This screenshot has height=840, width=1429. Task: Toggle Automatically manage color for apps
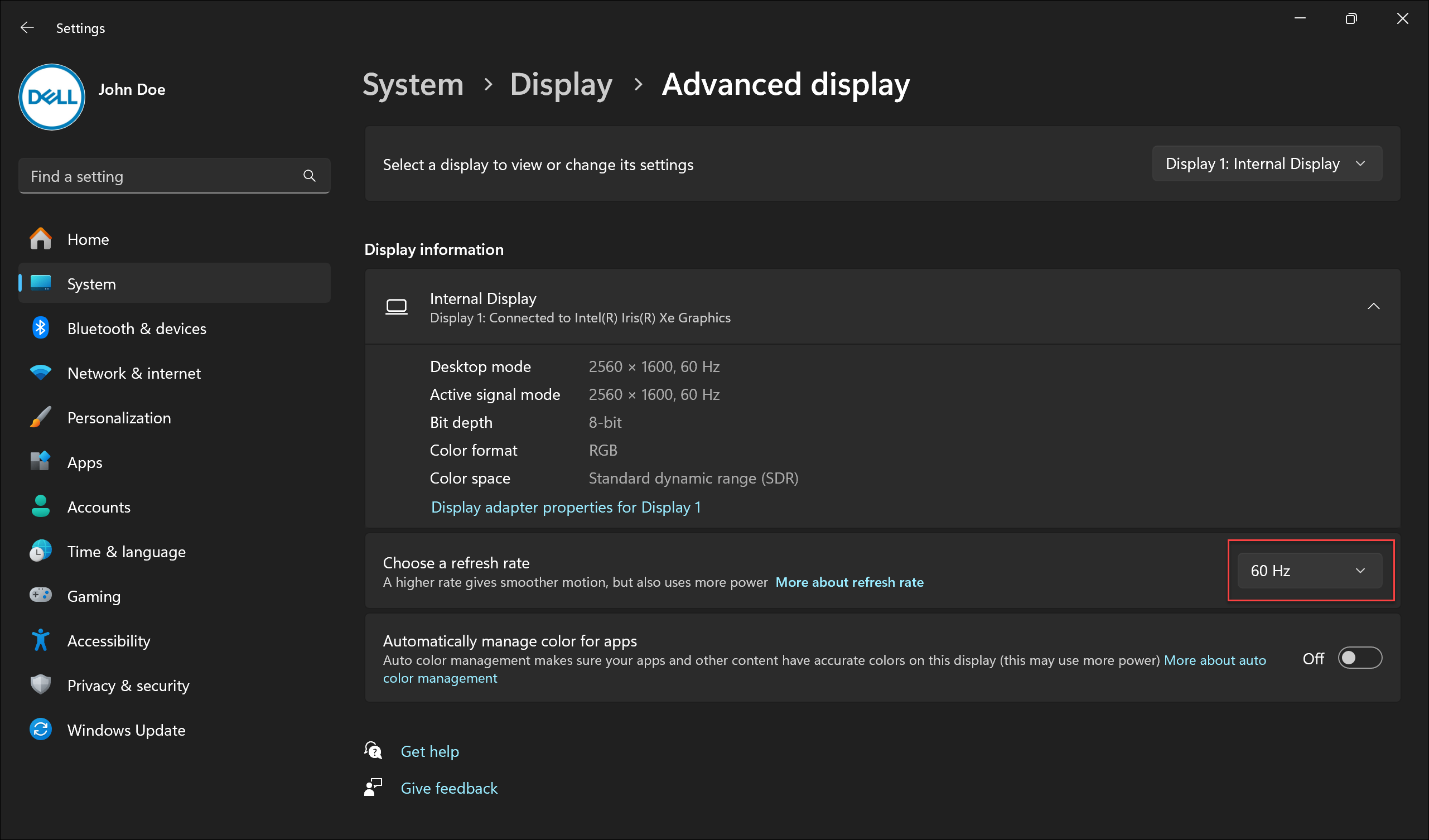tap(1361, 657)
